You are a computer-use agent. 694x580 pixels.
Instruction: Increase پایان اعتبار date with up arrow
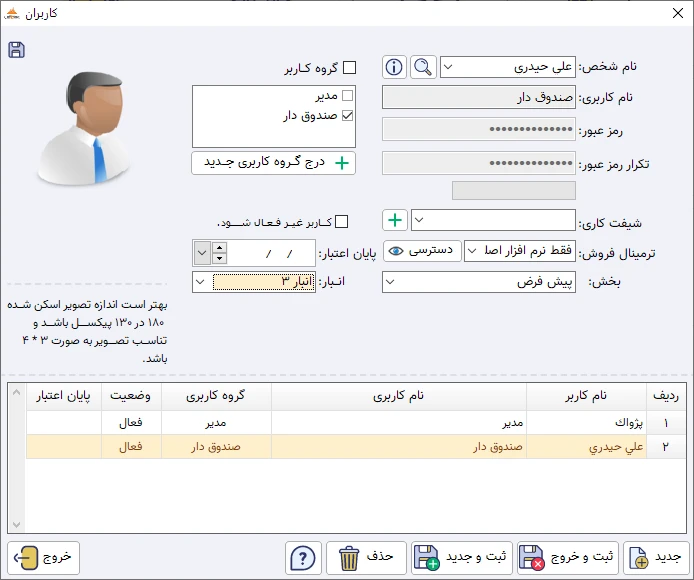click(220, 247)
